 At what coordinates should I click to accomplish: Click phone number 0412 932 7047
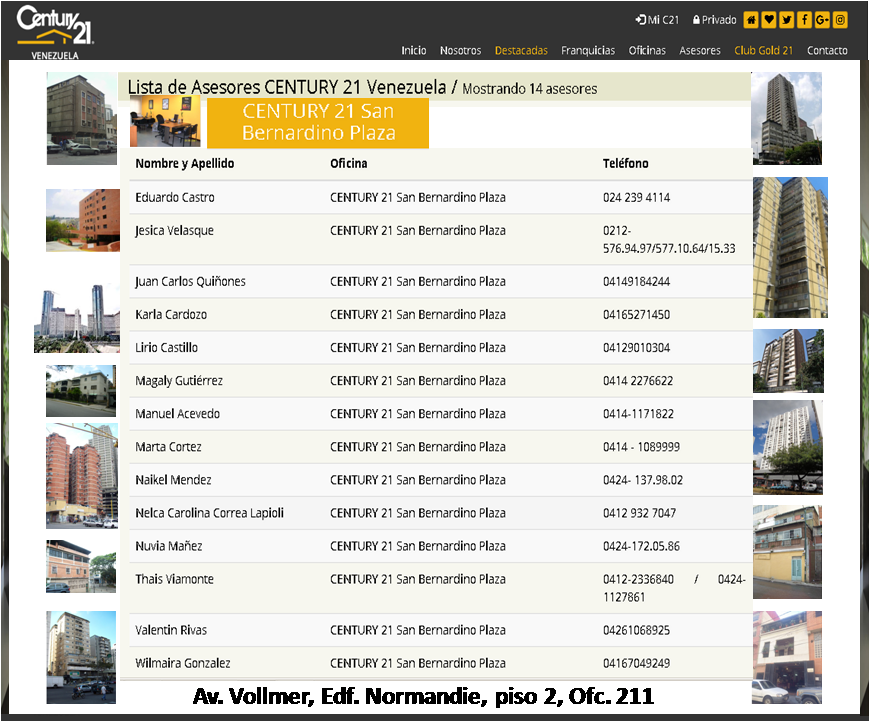pos(639,513)
